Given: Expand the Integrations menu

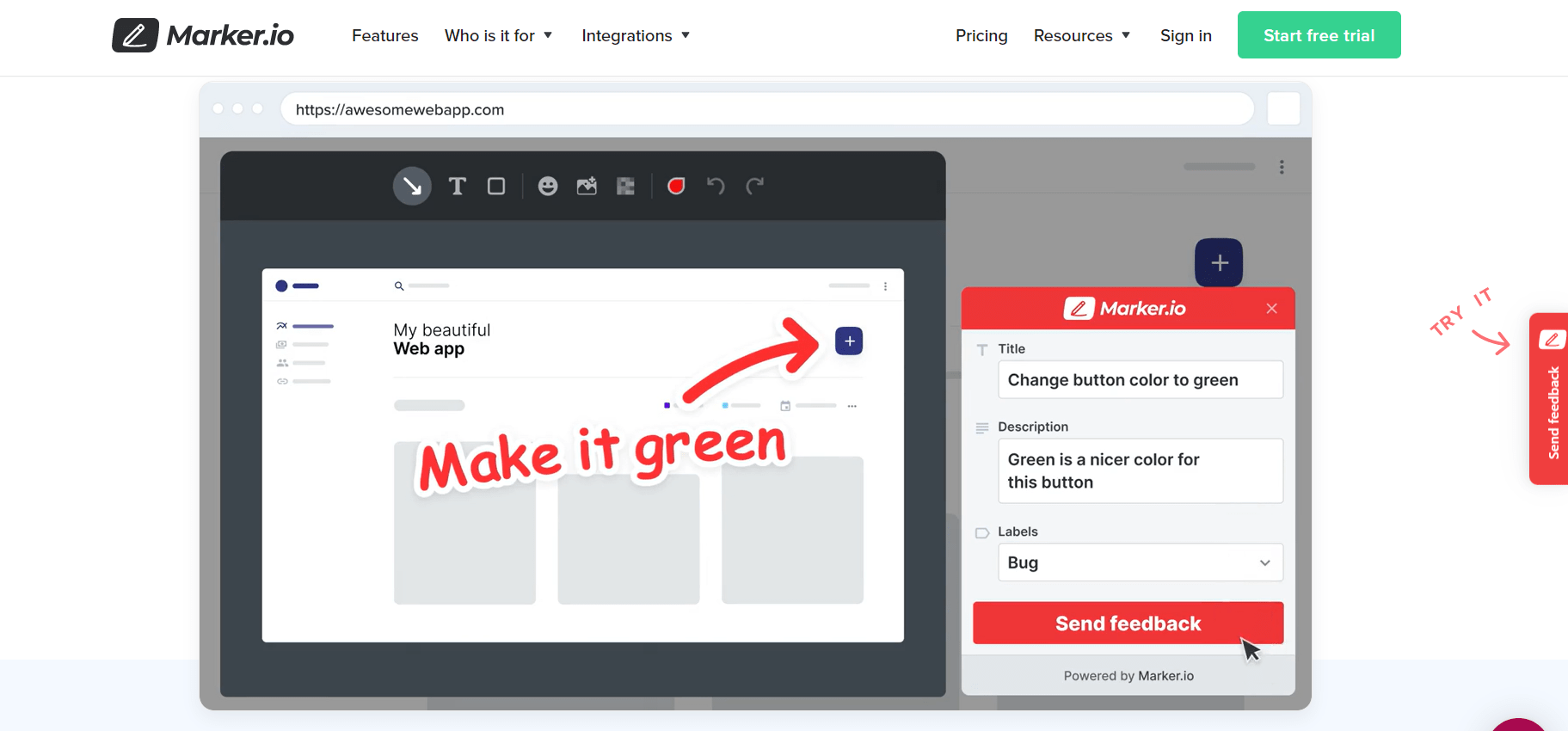Looking at the screenshot, I should 636,35.
